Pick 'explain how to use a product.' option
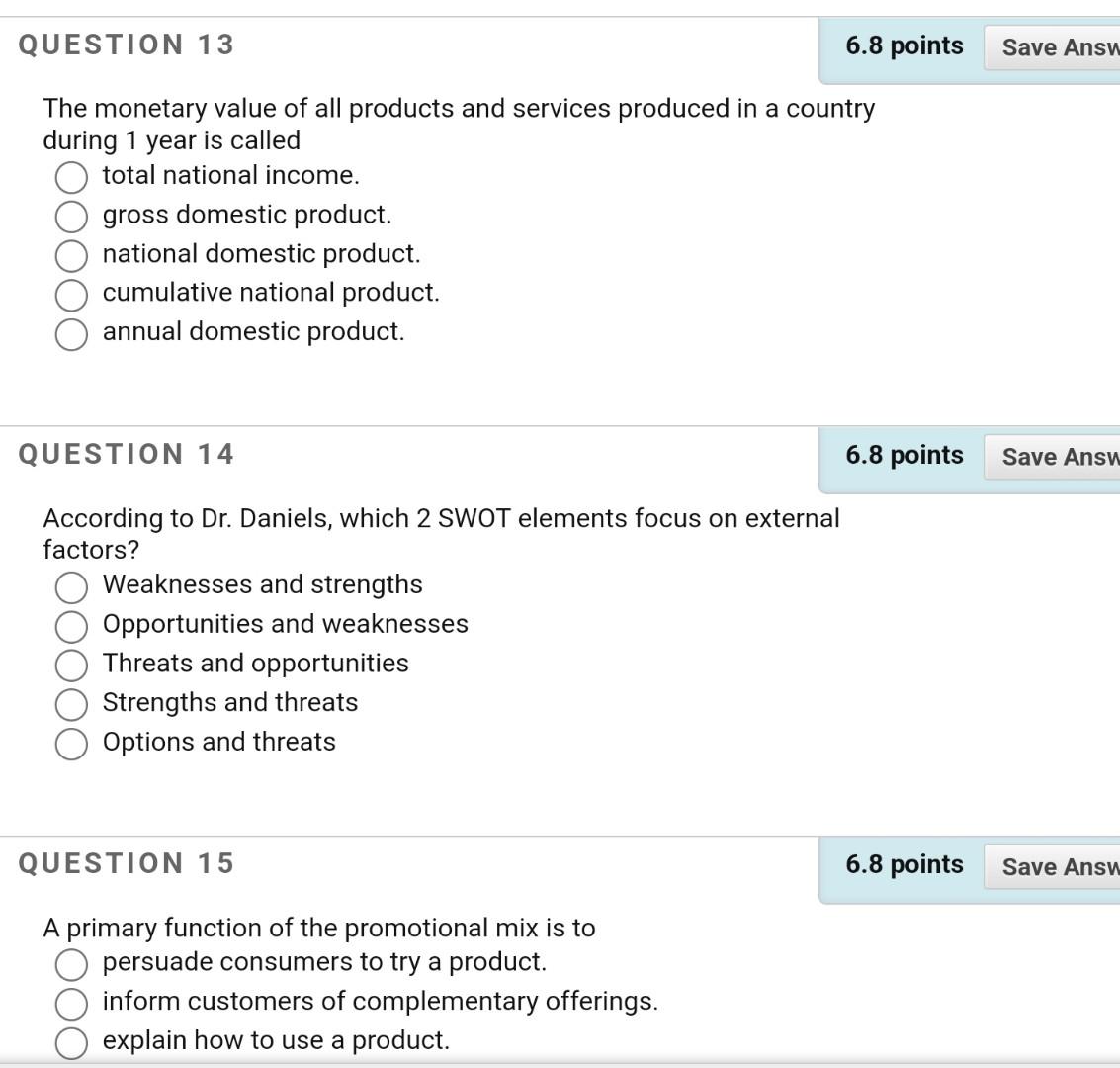1120x1068 pixels. [x=70, y=1041]
